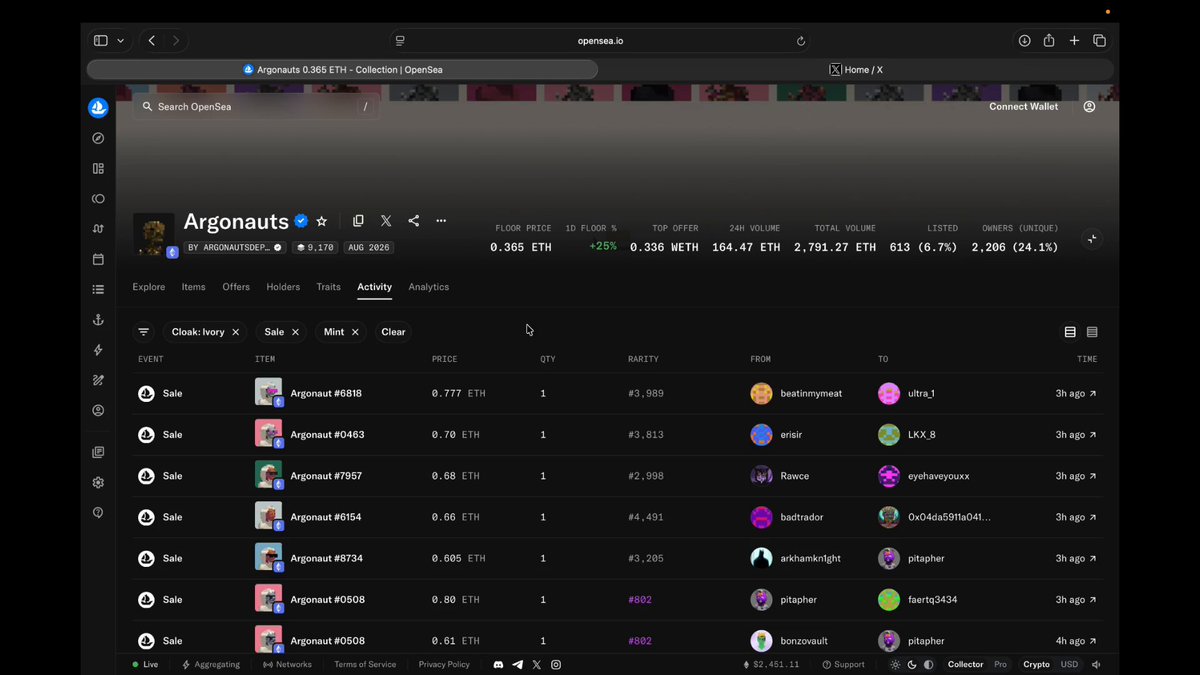Open the Traits tab
The height and width of the screenshot is (675, 1200).
329,287
